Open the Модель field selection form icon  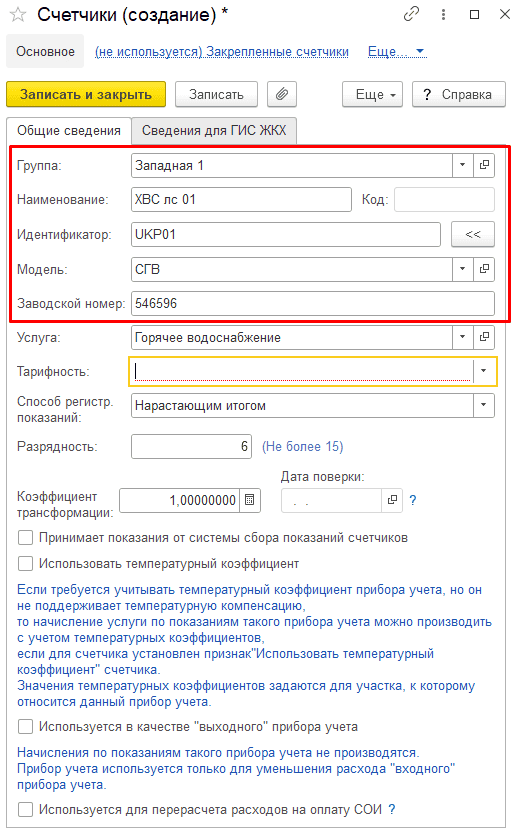[484, 269]
